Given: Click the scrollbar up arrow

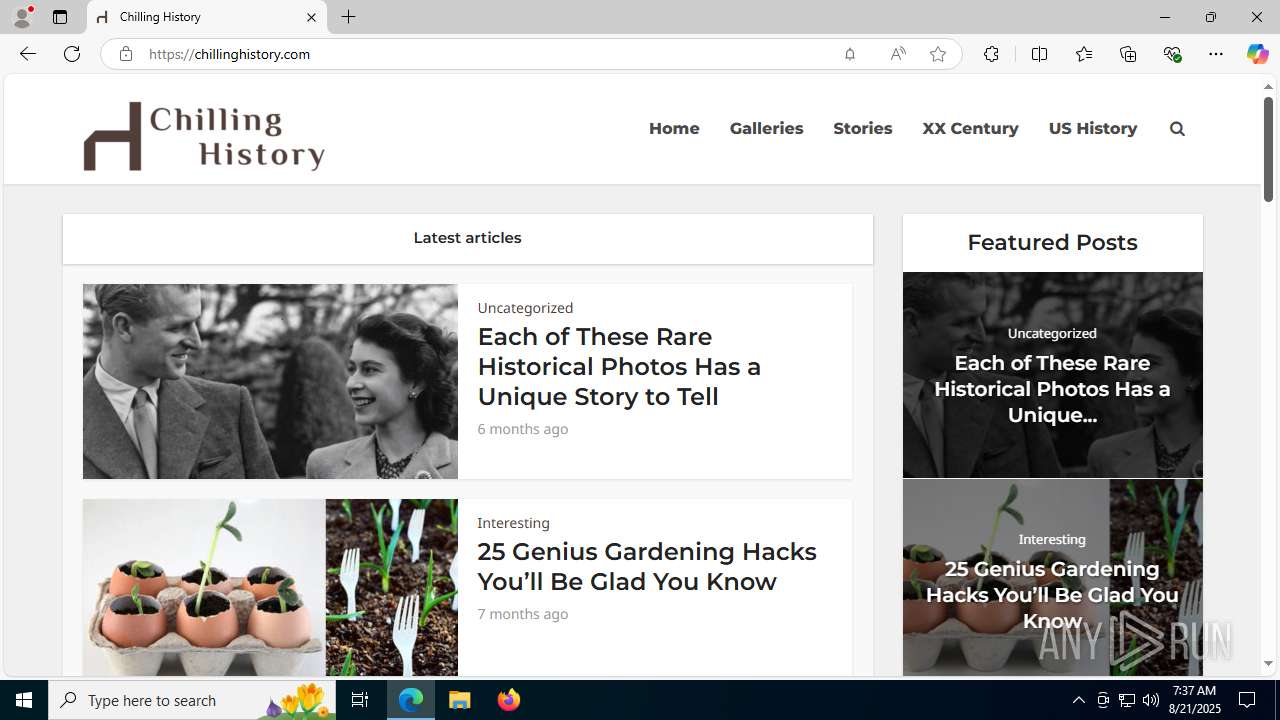Looking at the screenshot, I should click(x=1268, y=87).
